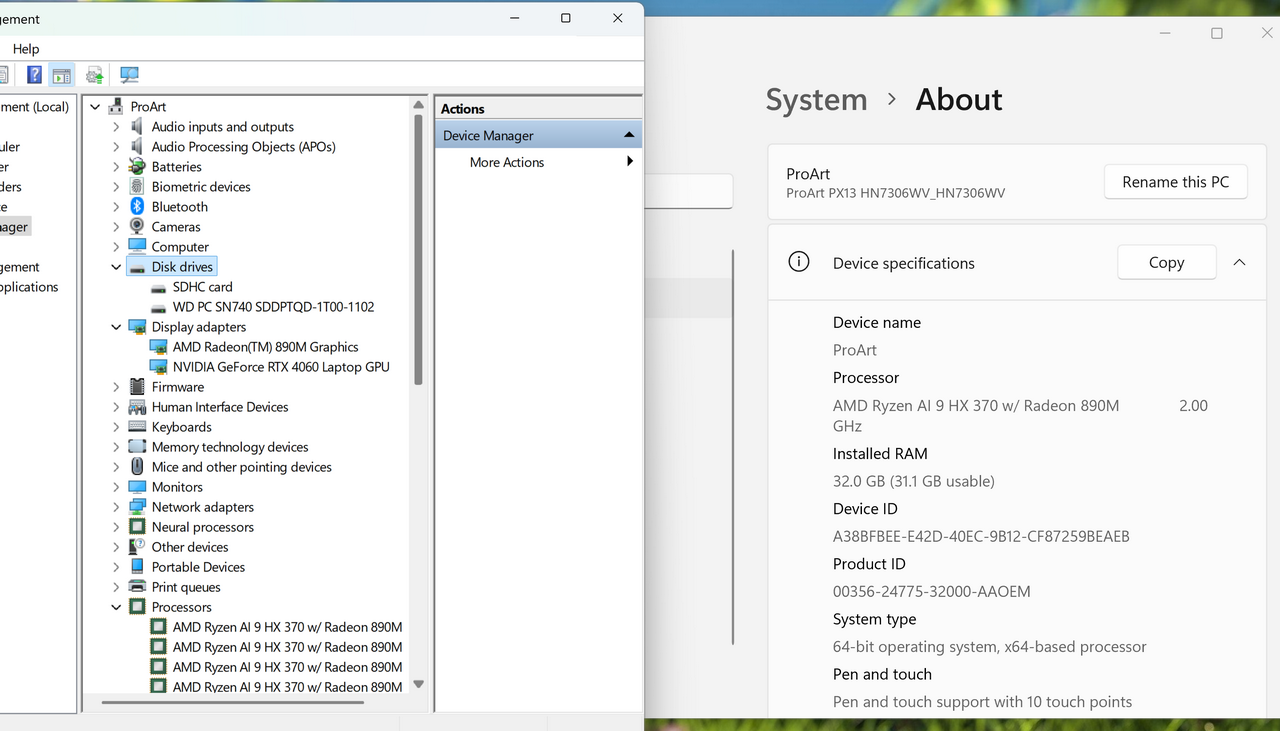Select the WD PC SN740 SDDPTQD-1T00-1102 drive
The image size is (1280, 731).
273,307
